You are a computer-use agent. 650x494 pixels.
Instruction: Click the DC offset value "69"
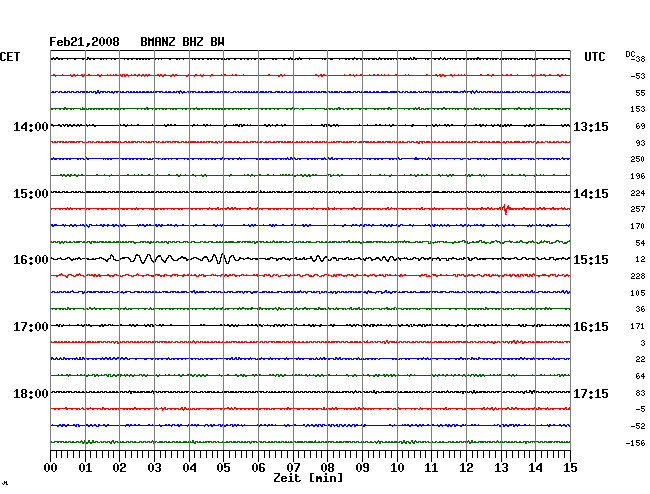click(640, 126)
